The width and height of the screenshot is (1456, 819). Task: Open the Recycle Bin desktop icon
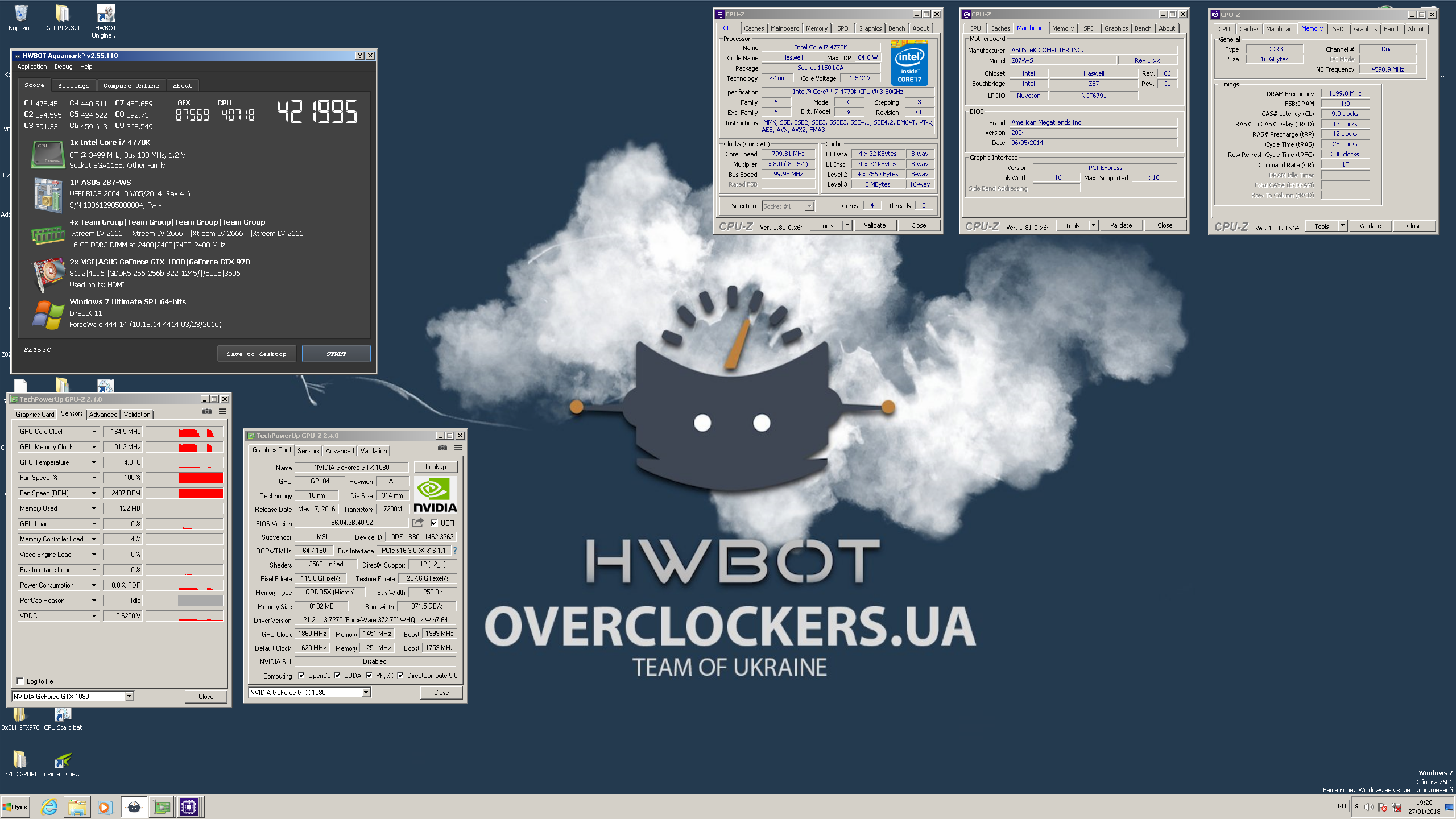tap(20, 18)
